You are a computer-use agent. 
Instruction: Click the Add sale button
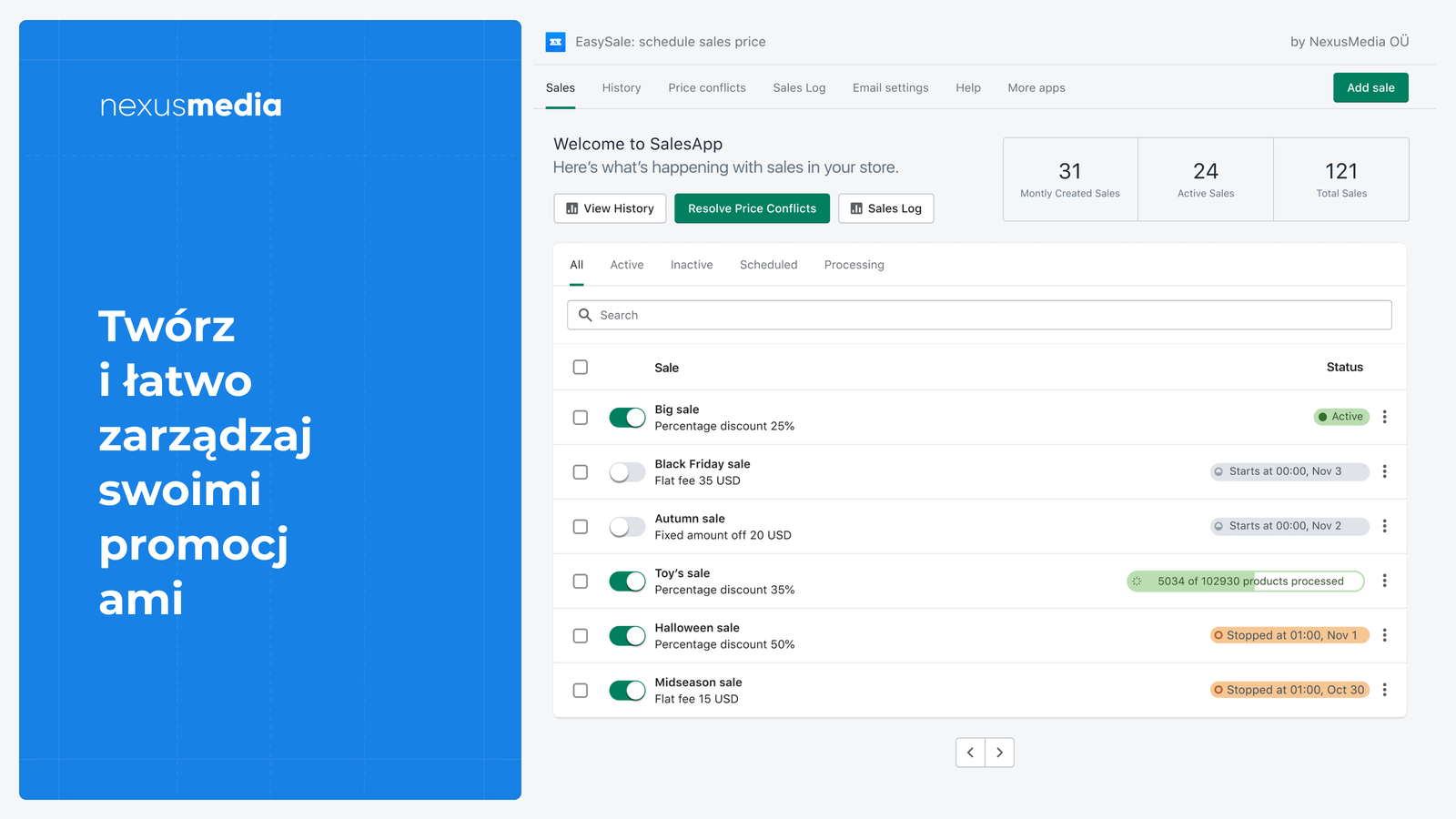(1370, 87)
